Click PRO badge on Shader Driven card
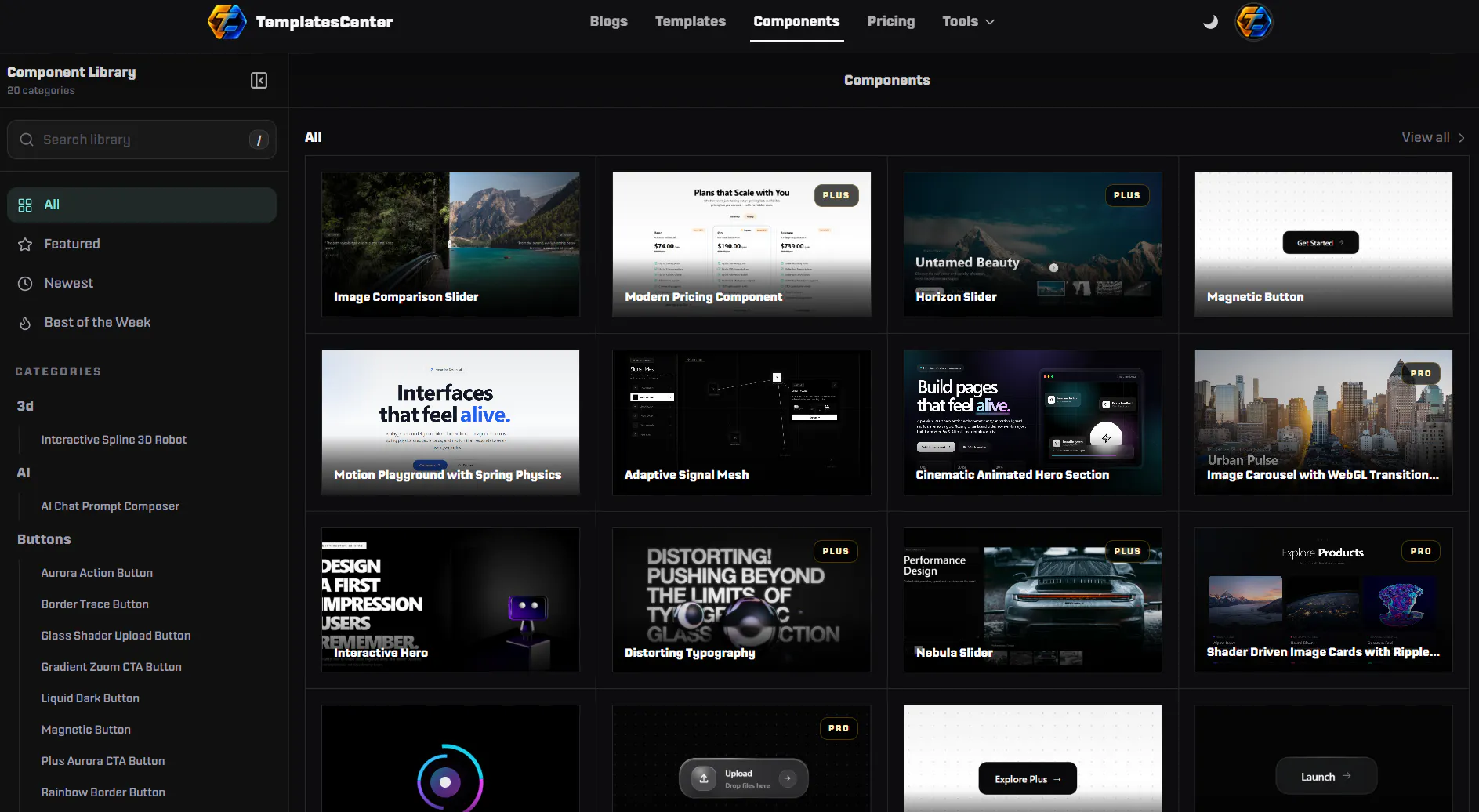 pyautogui.click(x=1421, y=551)
